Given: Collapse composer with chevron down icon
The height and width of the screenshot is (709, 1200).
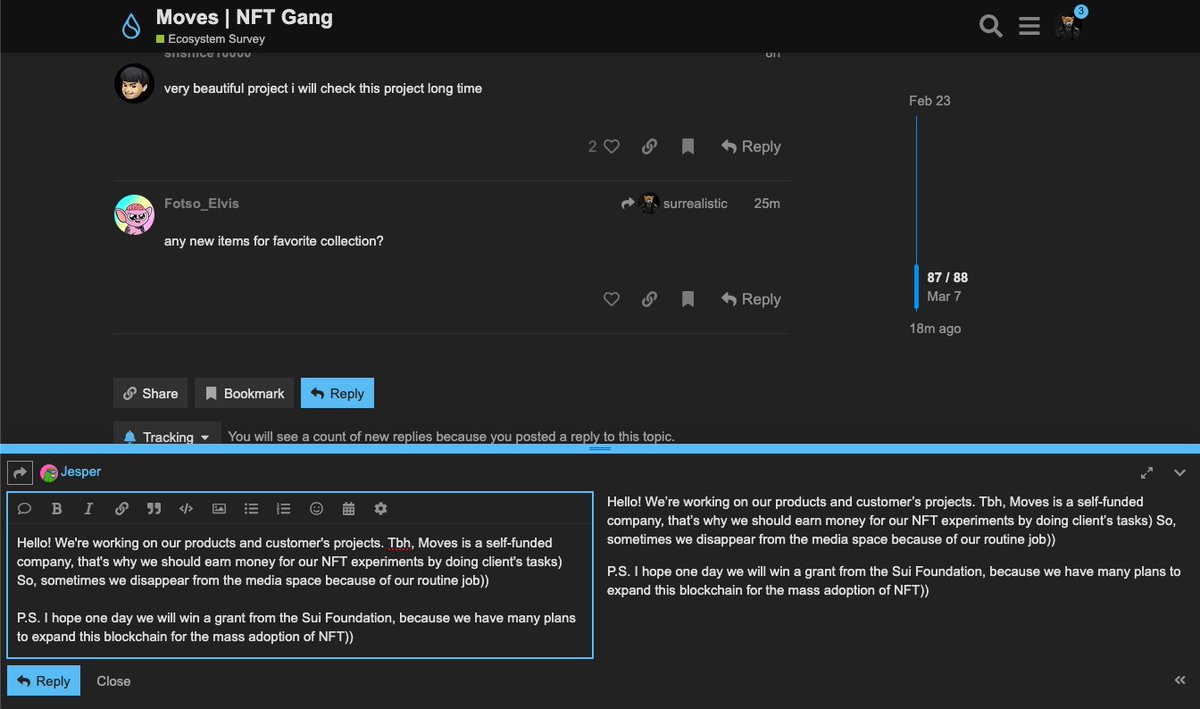Looking at the screenshot, I should 1179,472.
